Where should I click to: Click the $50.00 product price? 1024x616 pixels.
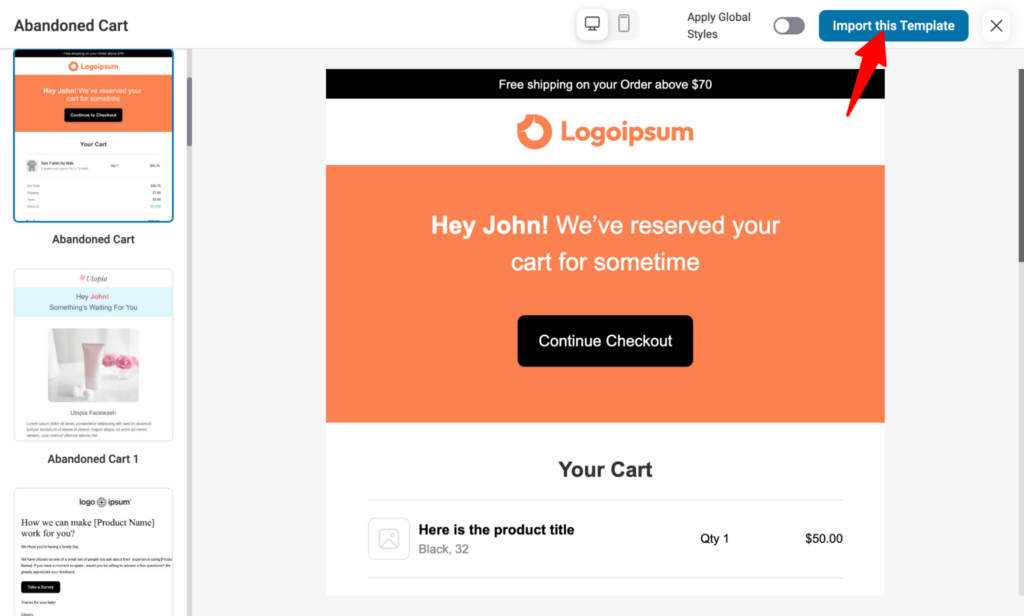(823, 539)
